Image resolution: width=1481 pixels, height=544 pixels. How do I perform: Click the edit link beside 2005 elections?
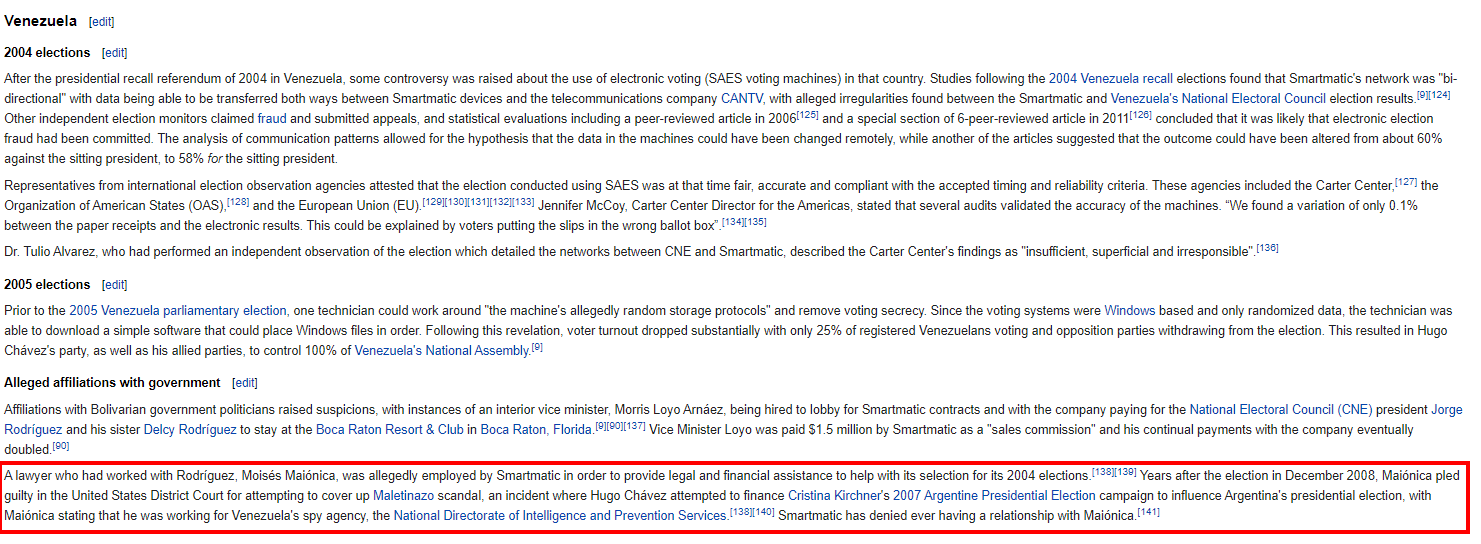115,285
